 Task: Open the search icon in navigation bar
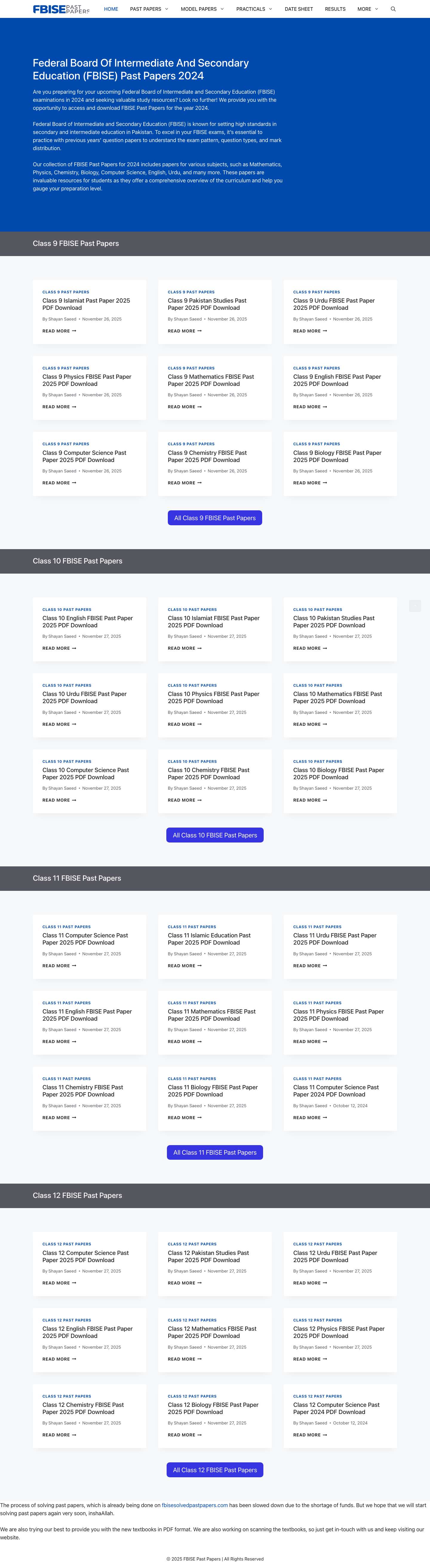coord(393,9)
